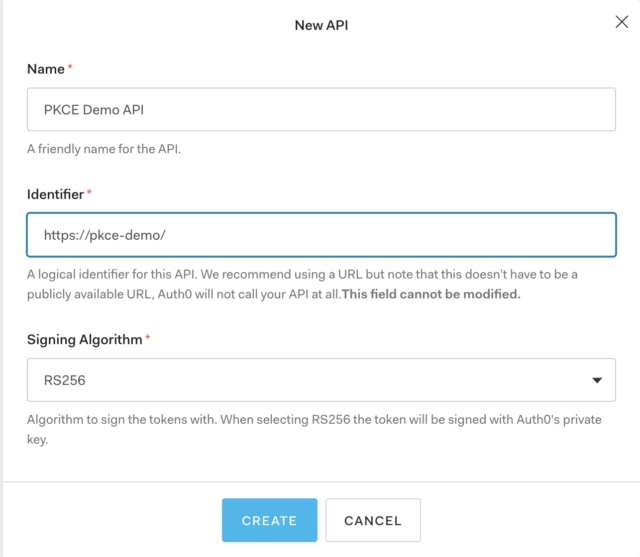
Task: Click the red asterisk beside Name
Action: pyautogui.click(x=70, y=66)
